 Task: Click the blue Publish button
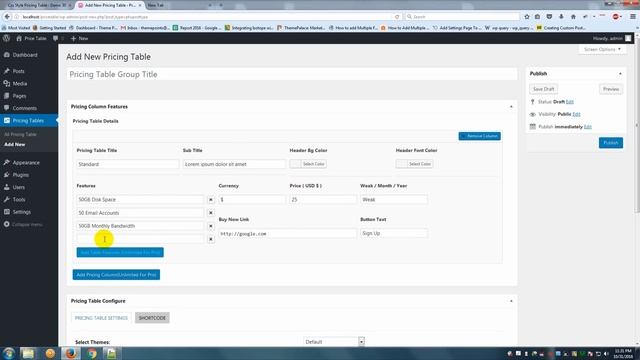[611, 143]
